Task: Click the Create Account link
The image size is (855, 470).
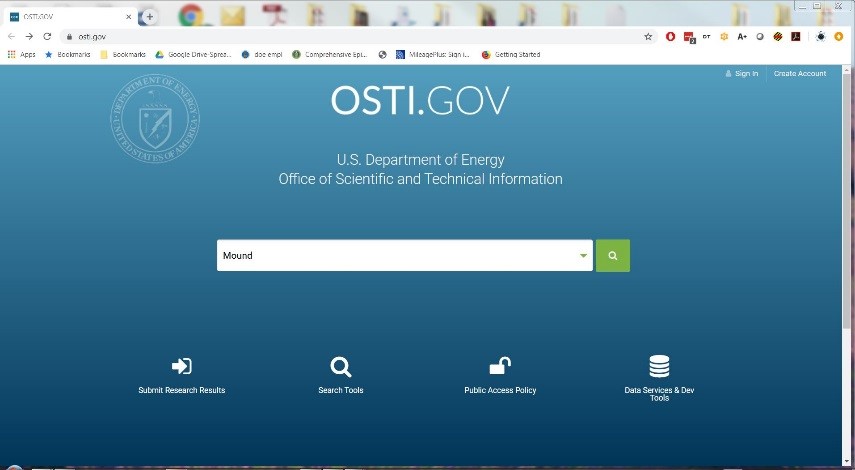Action: (x=800, y=74)
